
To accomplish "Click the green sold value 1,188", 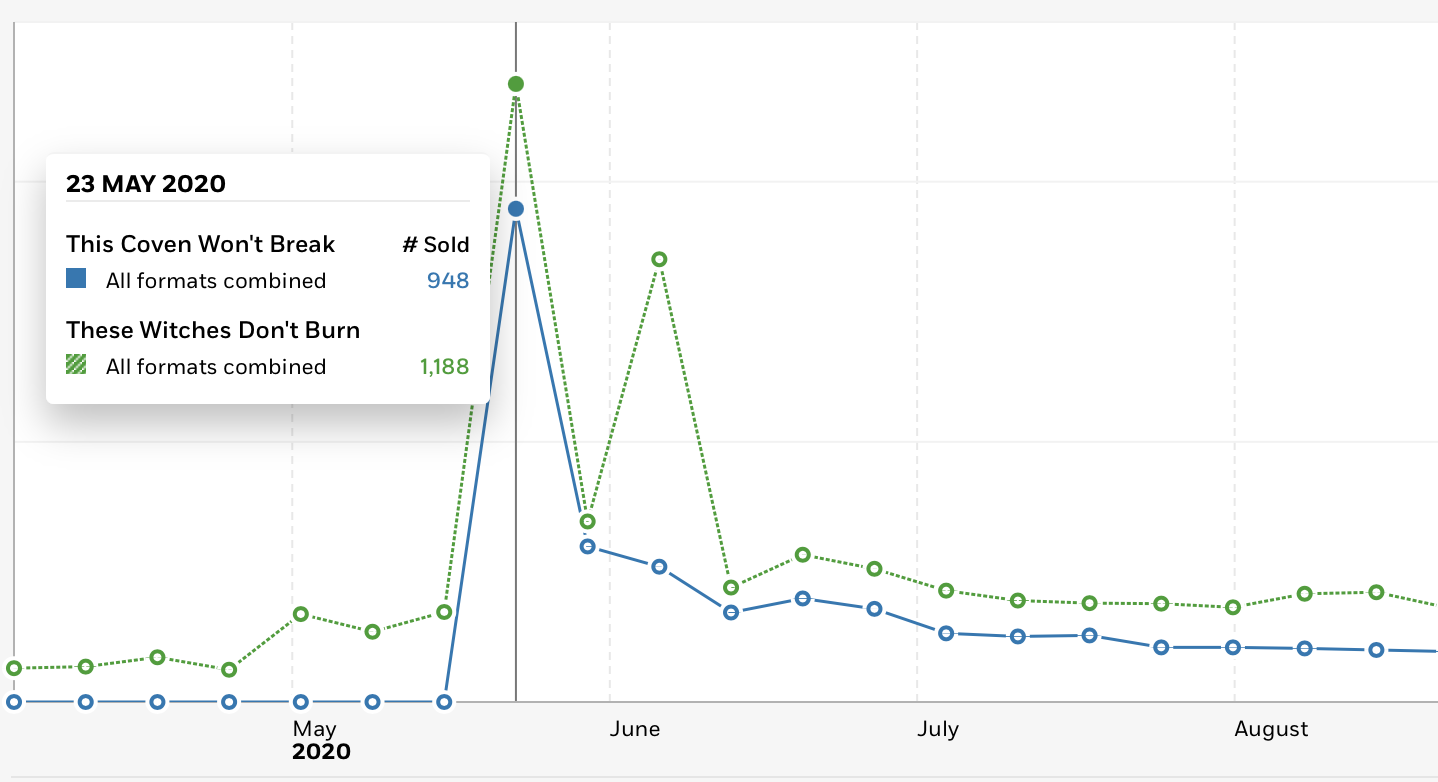I will click(x=445, y=367).
